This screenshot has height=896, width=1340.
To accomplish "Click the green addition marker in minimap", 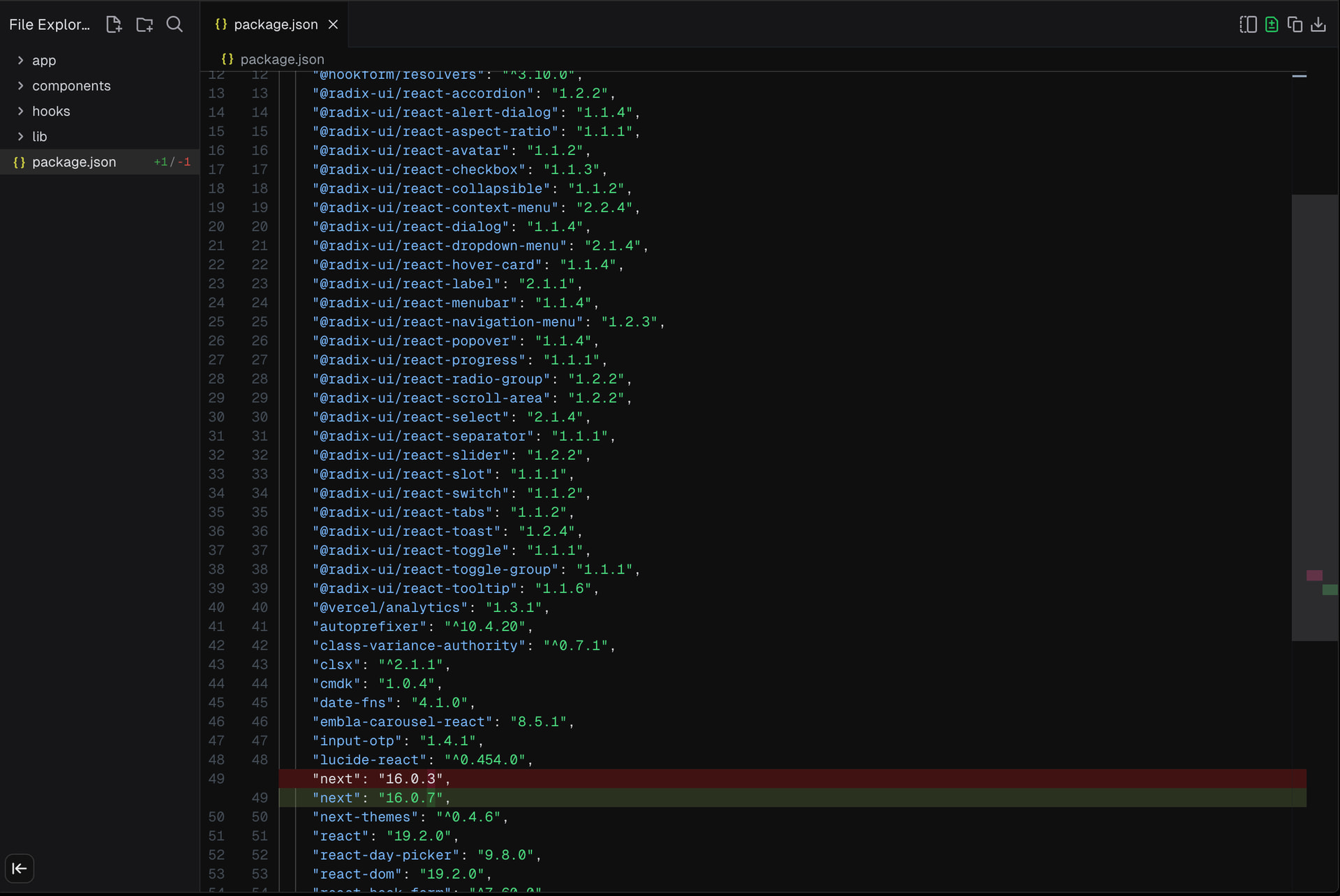I will [1330, 590].
